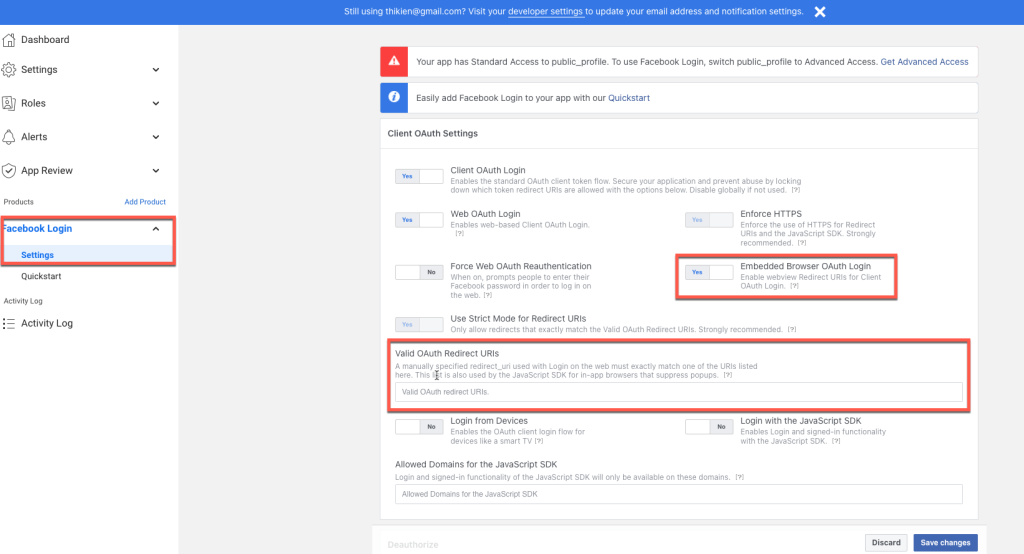This screenshot has height=554, width=1024.
Task: Open help [?] for Login from Devices
Action: (x=539, y=441)
